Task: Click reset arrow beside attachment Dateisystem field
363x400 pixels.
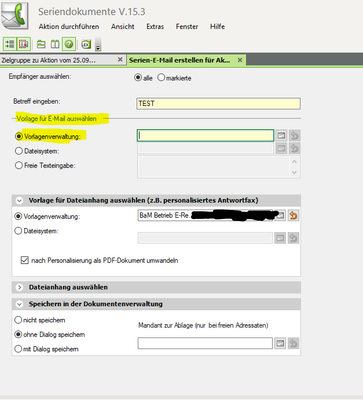Action: coord(293,238)
